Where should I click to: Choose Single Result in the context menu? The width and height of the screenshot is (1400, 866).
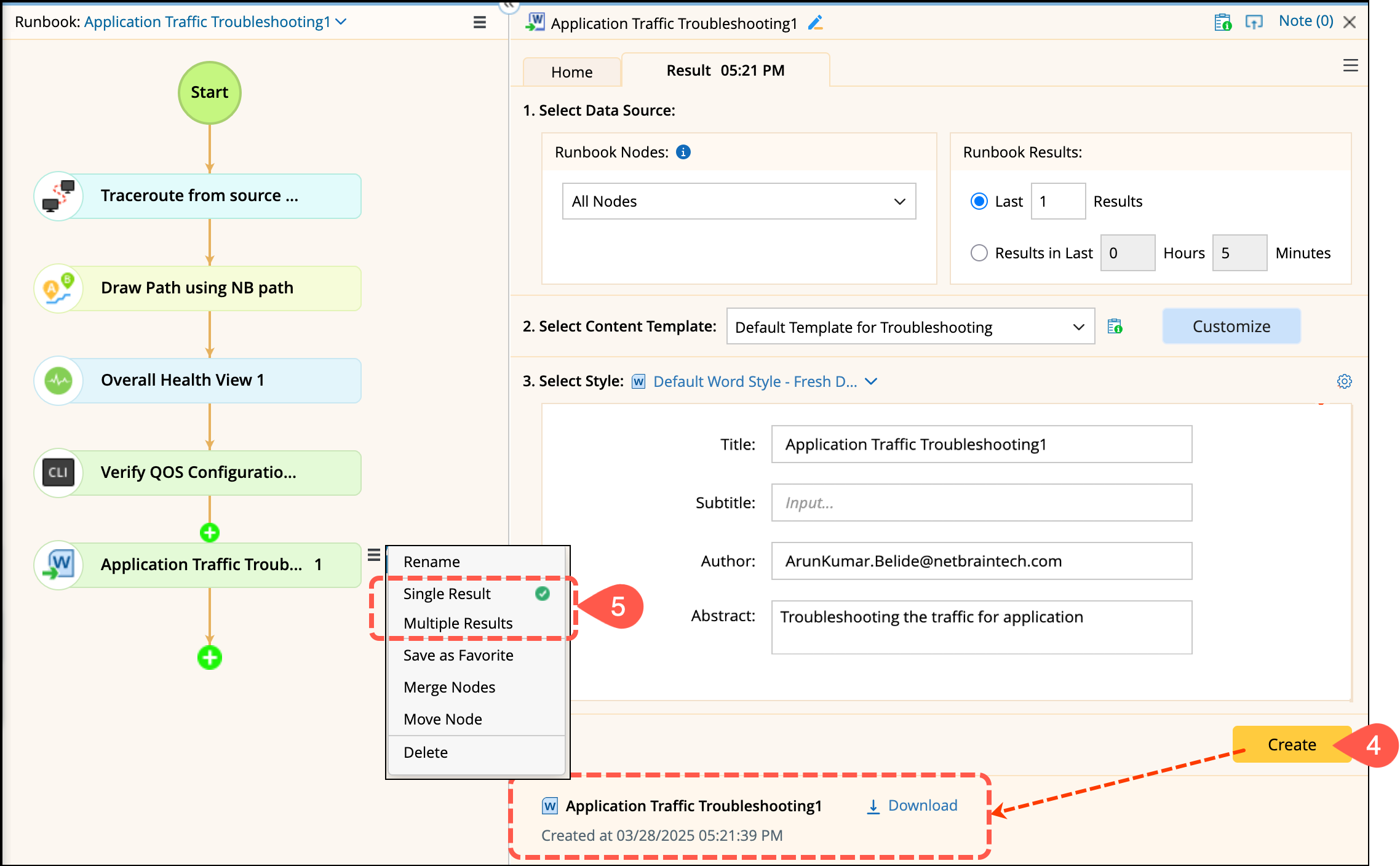coord(447,594)
